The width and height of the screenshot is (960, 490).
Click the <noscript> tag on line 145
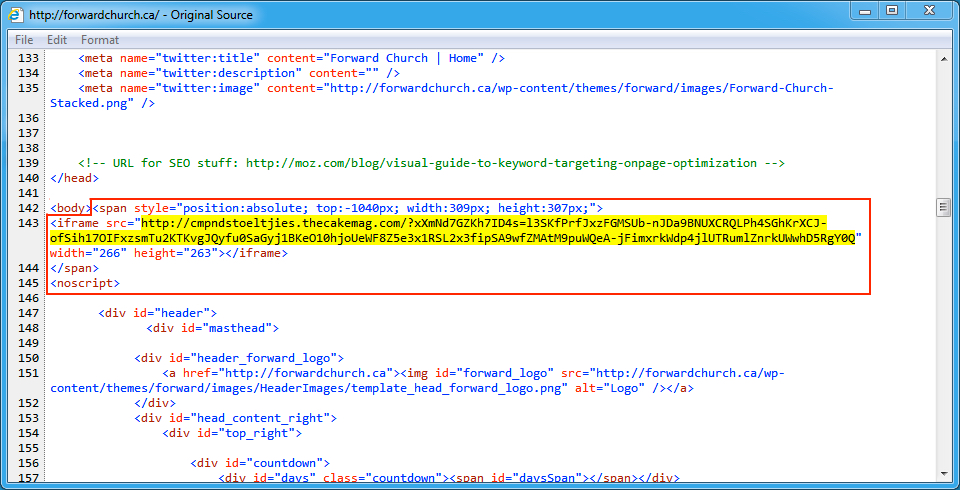pos(85,284)
